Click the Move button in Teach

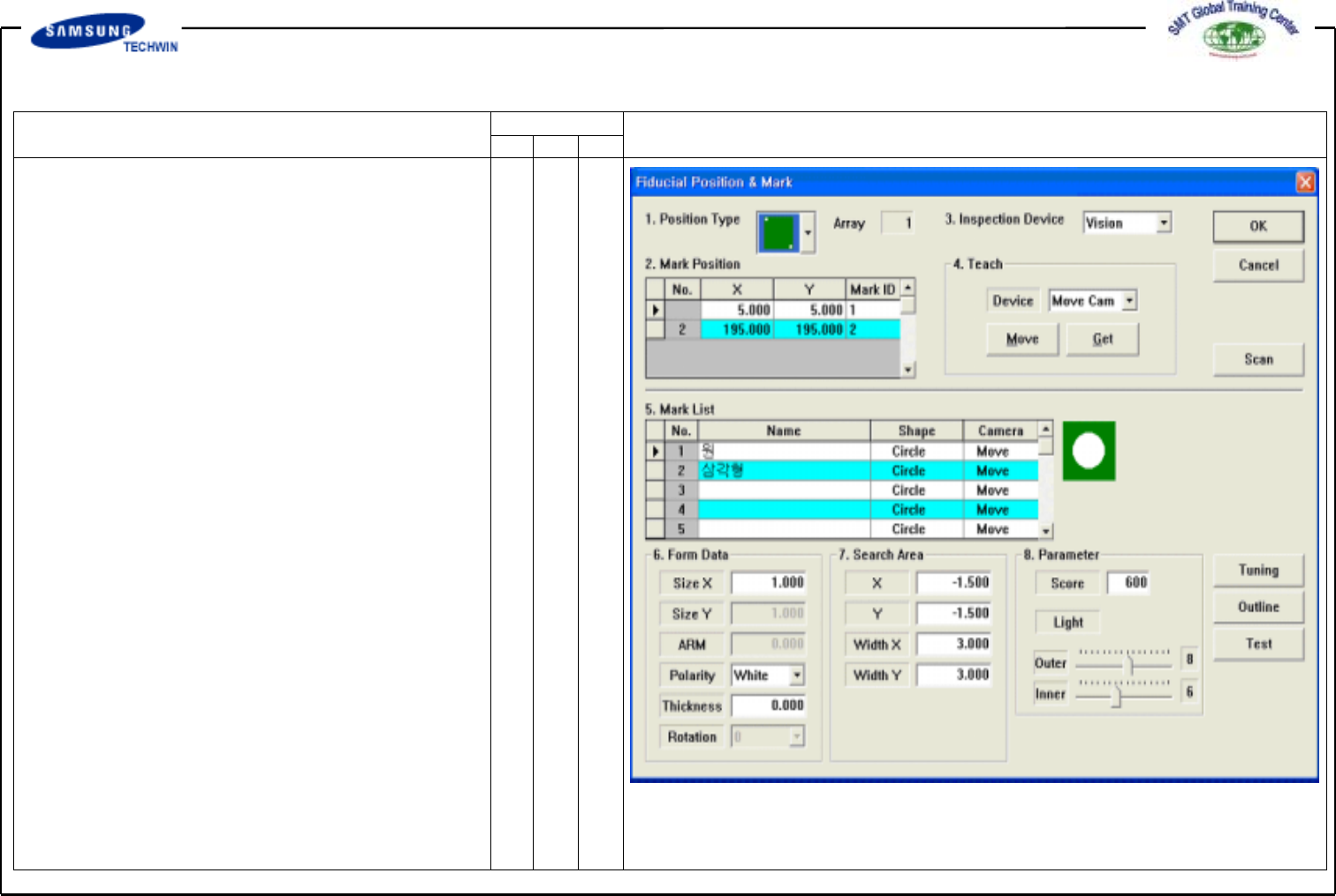(1022, 339)
